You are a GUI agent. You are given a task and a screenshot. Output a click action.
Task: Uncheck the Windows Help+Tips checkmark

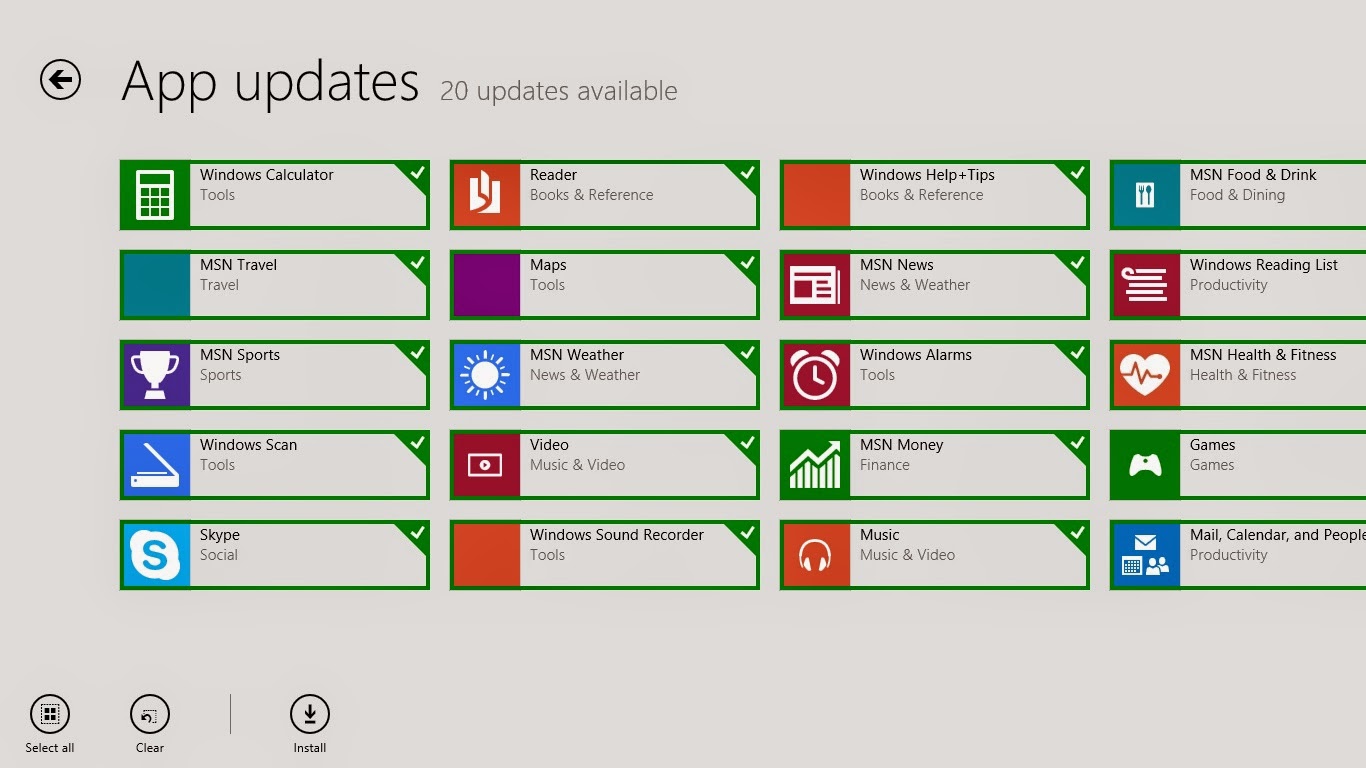pos(1076,174)
